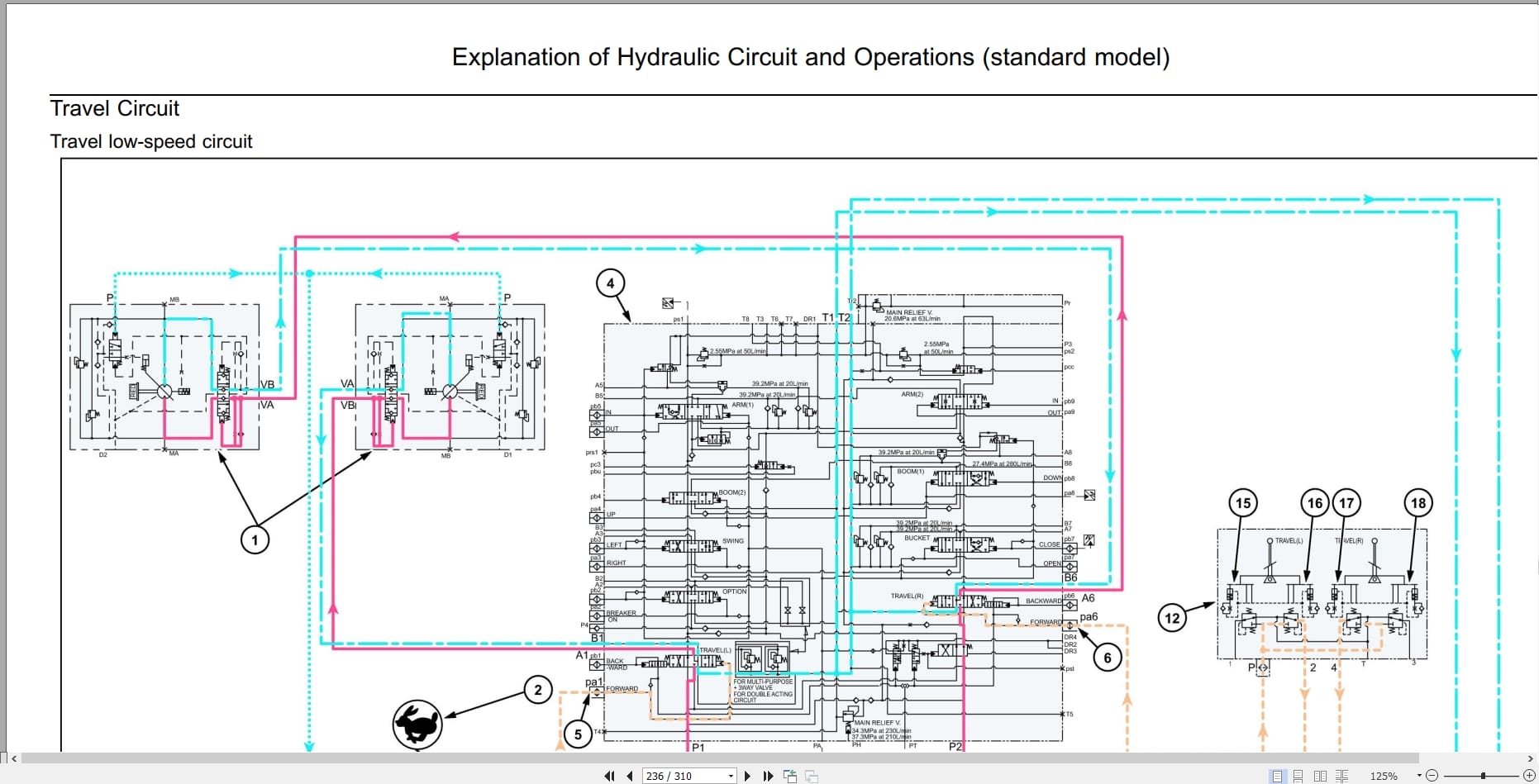1539x784 pixels.
Task: Go to the first page
Action: 610,775
